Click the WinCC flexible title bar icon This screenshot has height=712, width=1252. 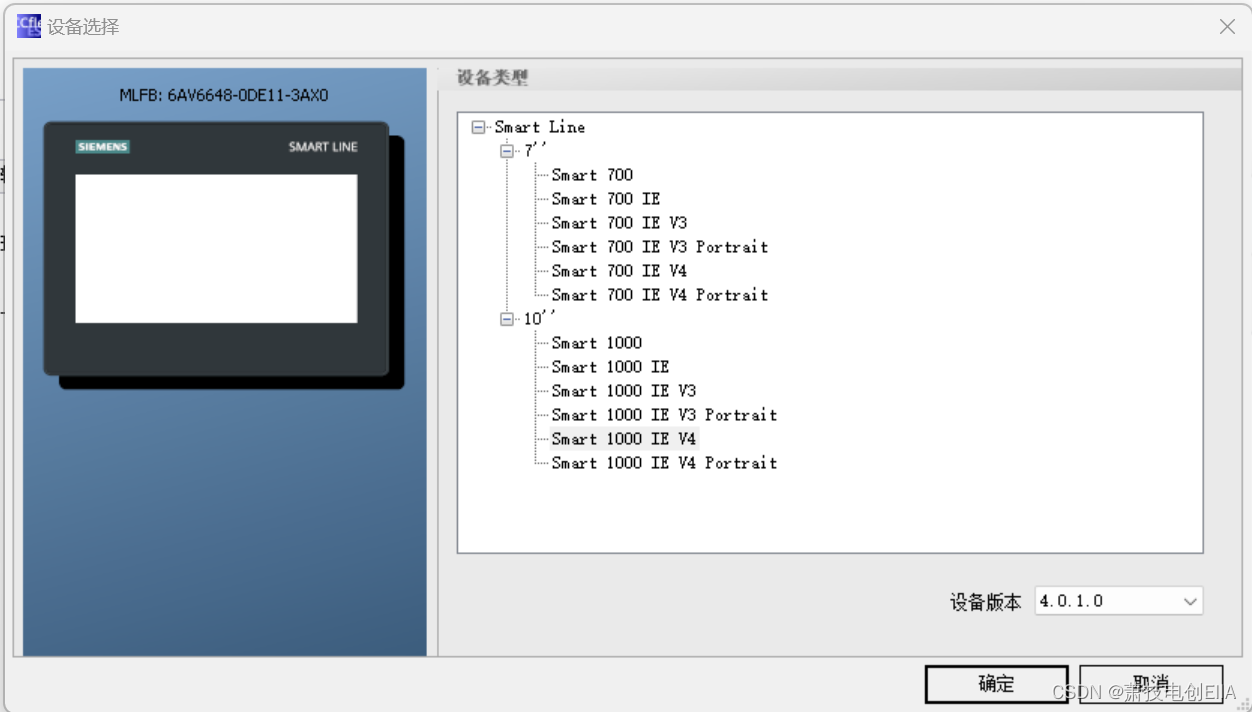pyautogui.click(x=29, y=26)
